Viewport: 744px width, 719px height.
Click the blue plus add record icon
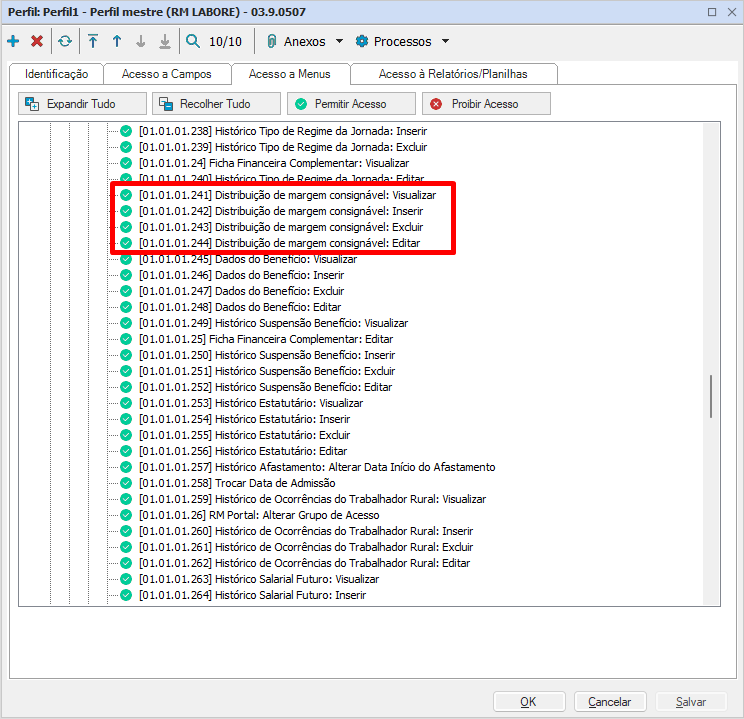(13, 41)
